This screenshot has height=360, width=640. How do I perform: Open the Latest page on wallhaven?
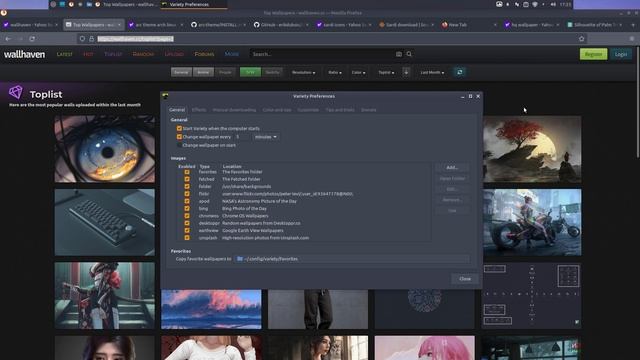click(64, 54)
